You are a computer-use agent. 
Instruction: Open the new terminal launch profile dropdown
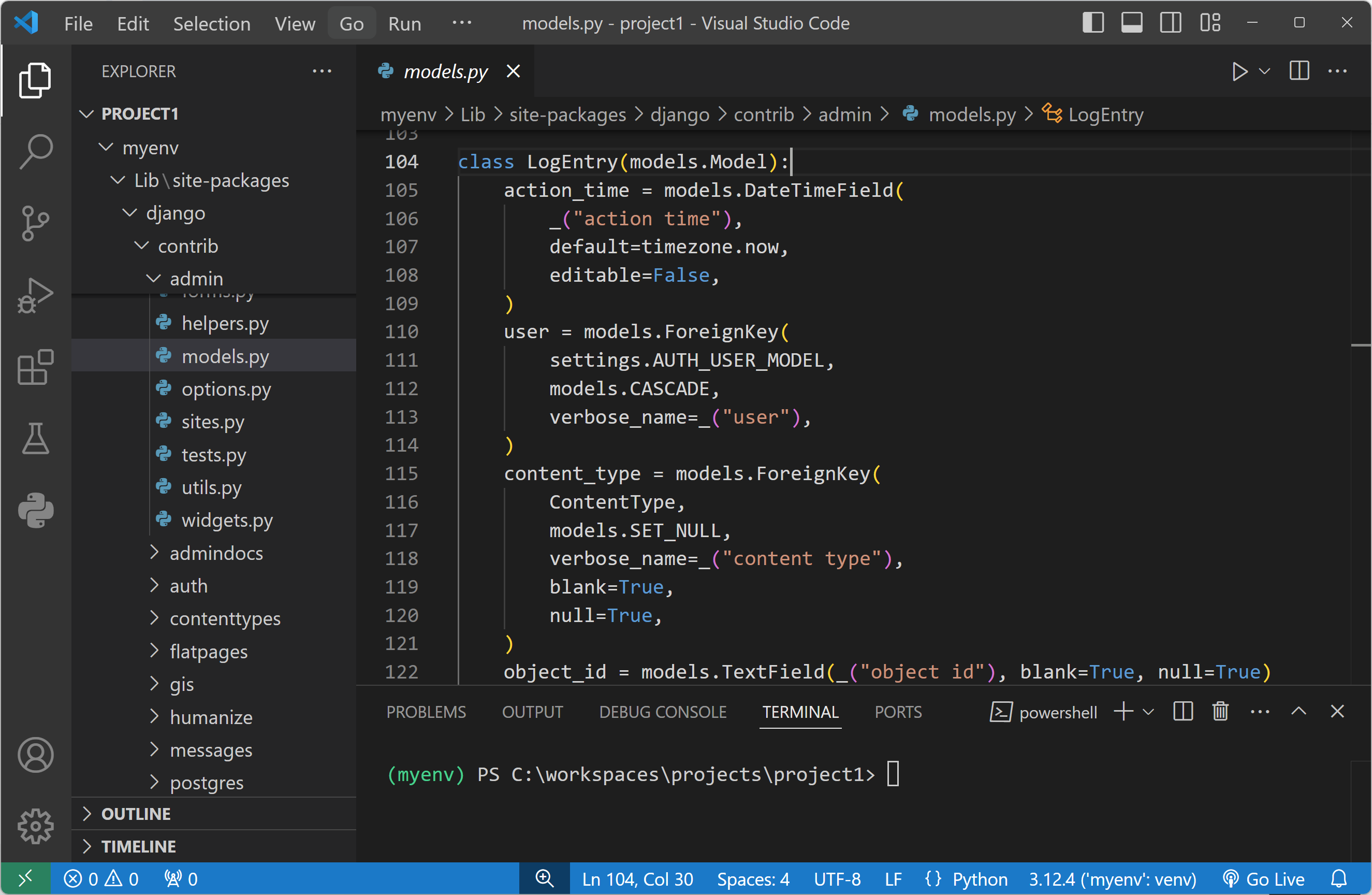[x=1148, y=712]
